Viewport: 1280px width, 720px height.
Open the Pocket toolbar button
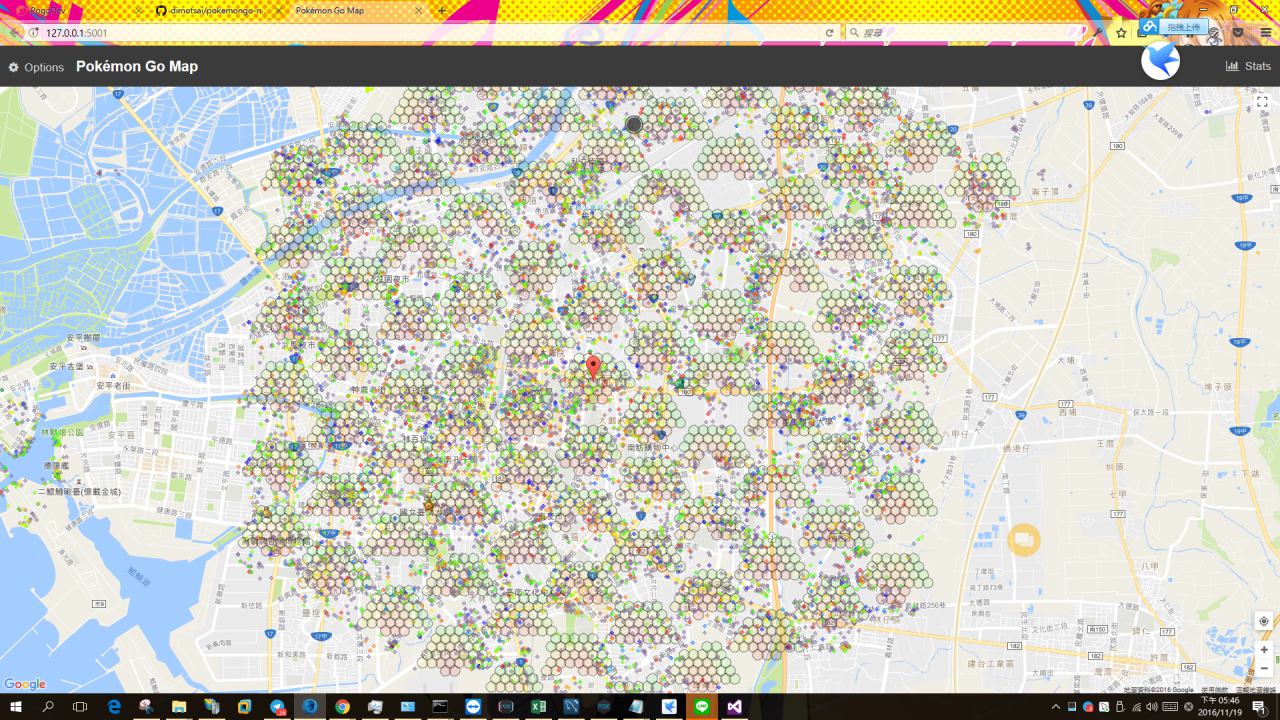[1239, 33]
